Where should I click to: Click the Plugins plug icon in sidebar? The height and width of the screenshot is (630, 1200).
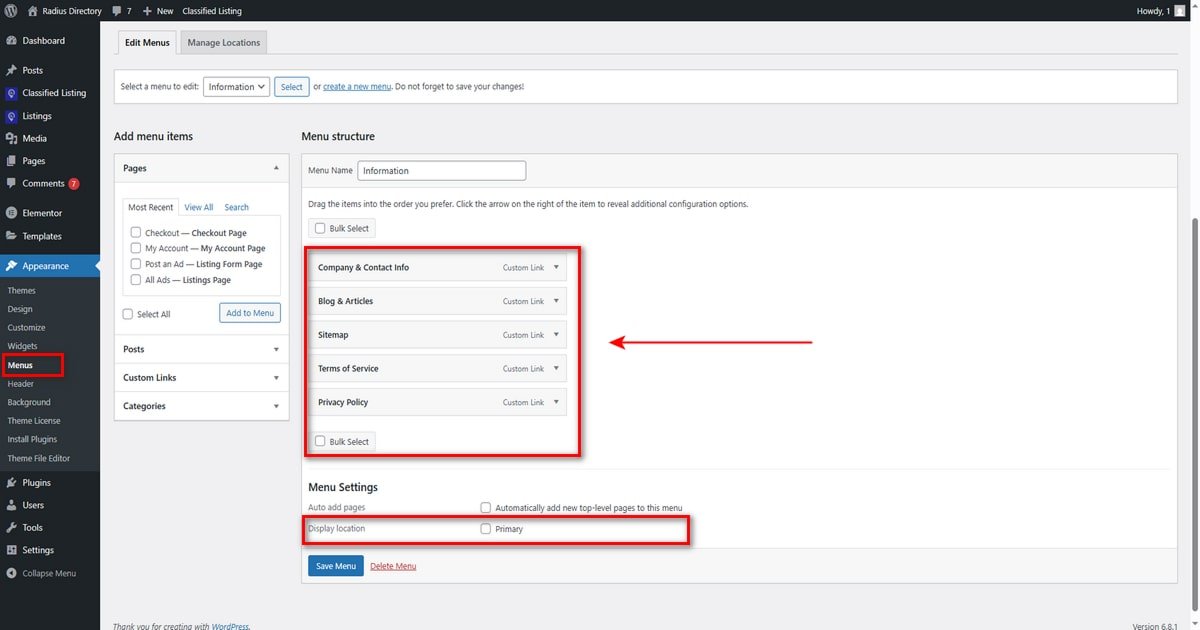pyautogui.click(x=11, y=482)
